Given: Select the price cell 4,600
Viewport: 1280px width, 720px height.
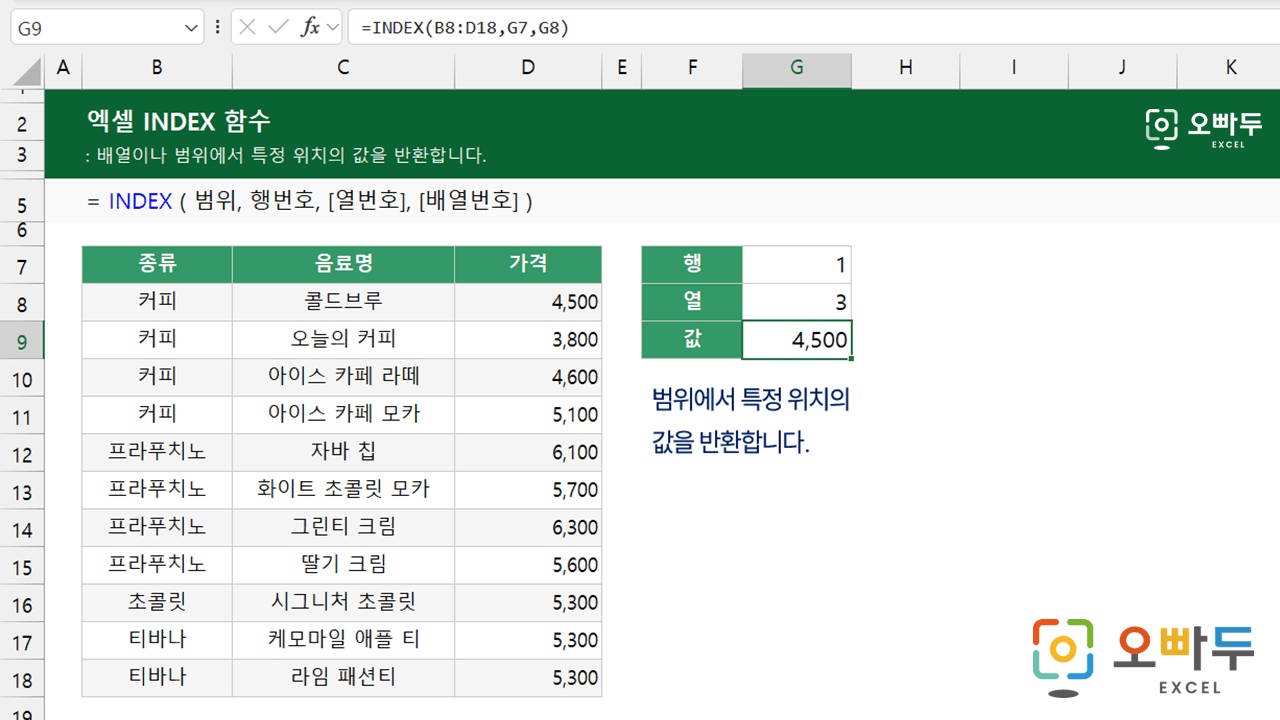Looking at the screenshot, I should (x=528, y=377).
